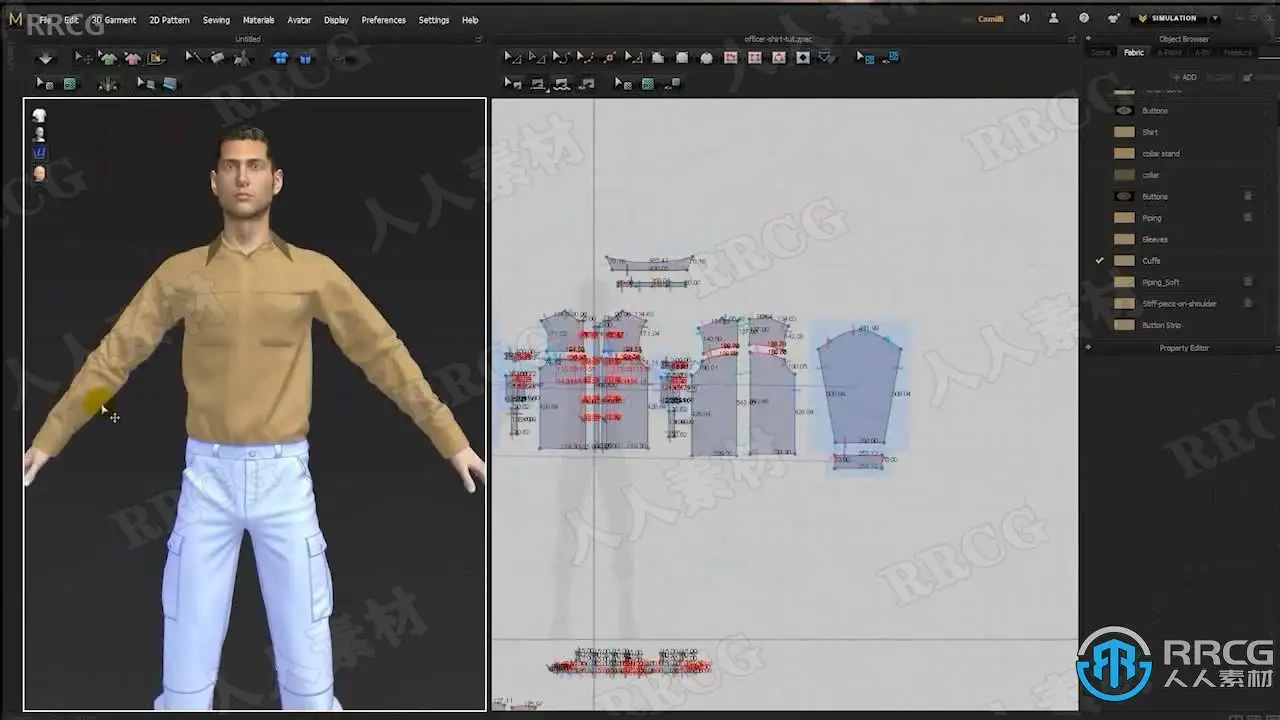Screen dimensions: 1280x720
Task: Click the second blue garment display icon
Action: click(305, 58)
